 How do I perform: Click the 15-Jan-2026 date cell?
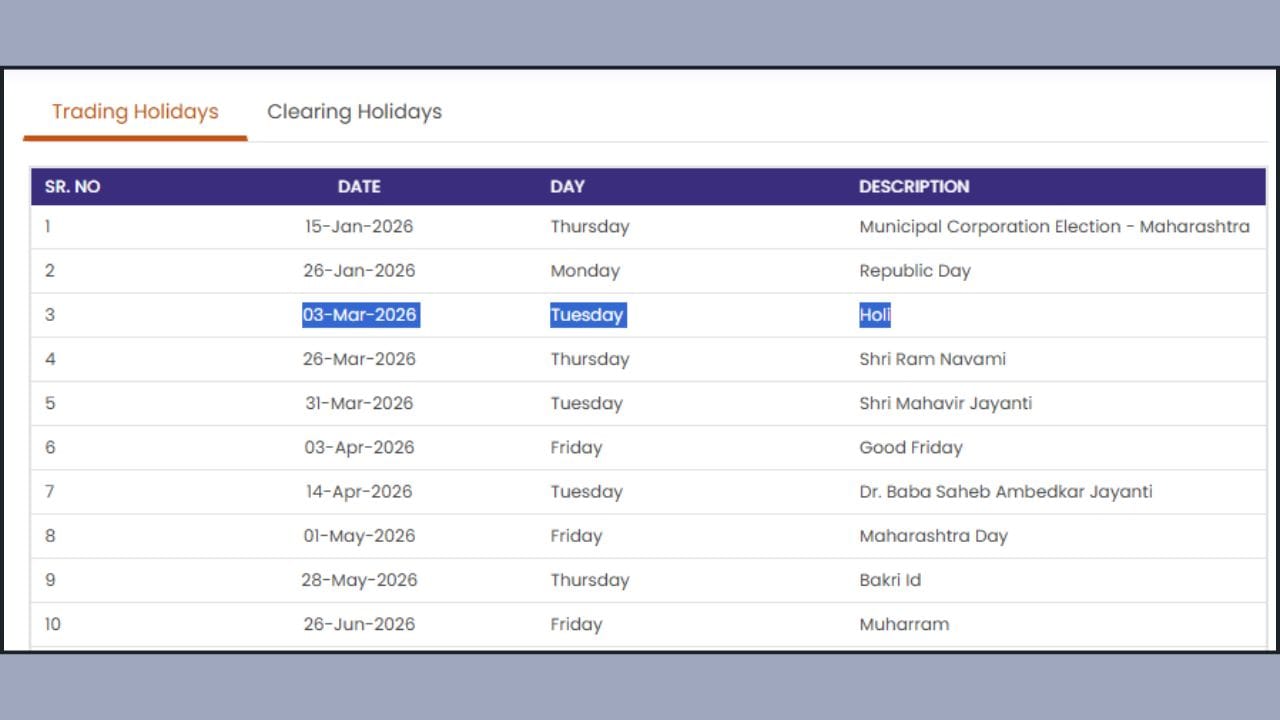point(359,227)
